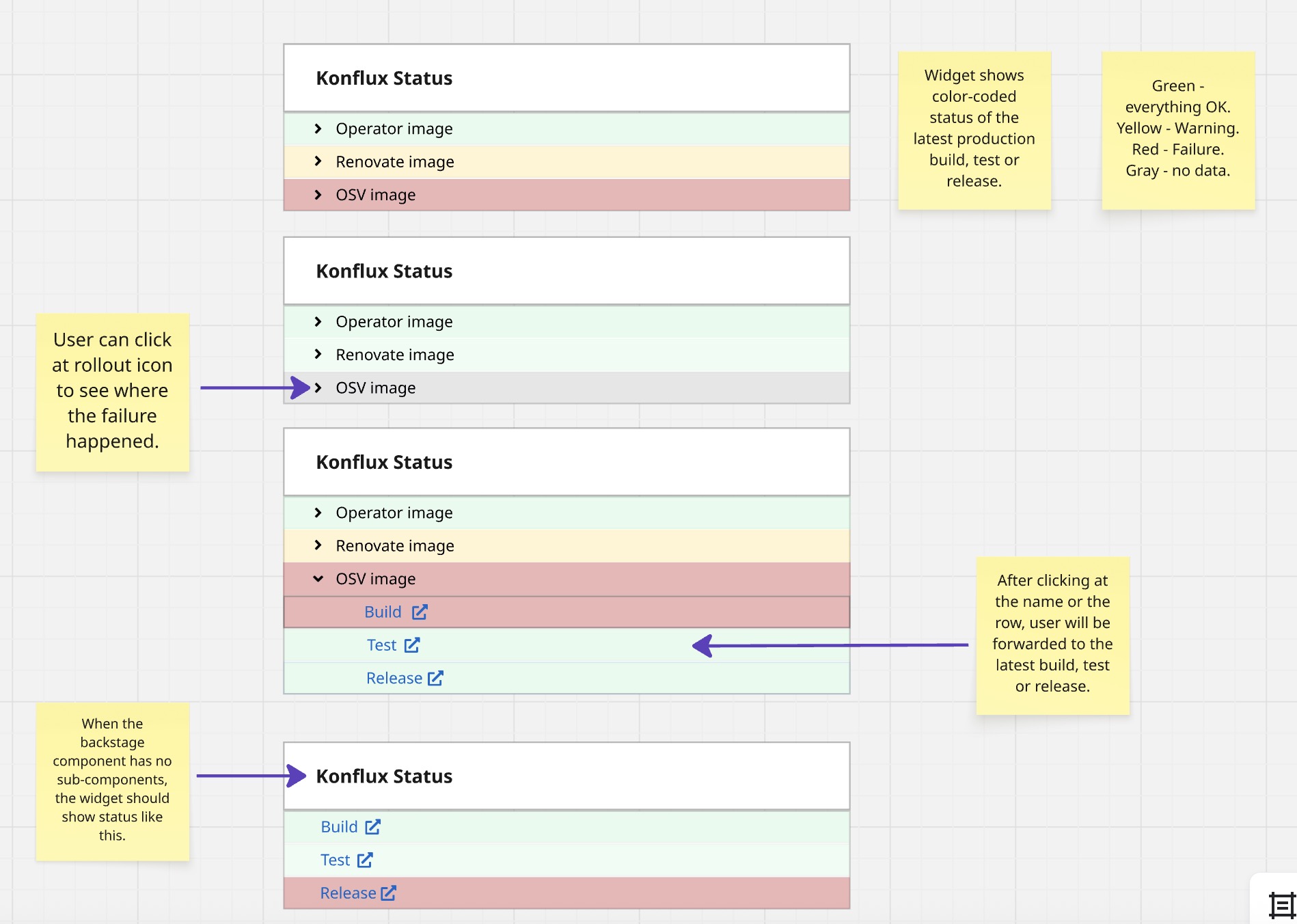Select the "Green - everything OK" sticky note
This screenshot has height=924, width=1297.
[1177, 130]
